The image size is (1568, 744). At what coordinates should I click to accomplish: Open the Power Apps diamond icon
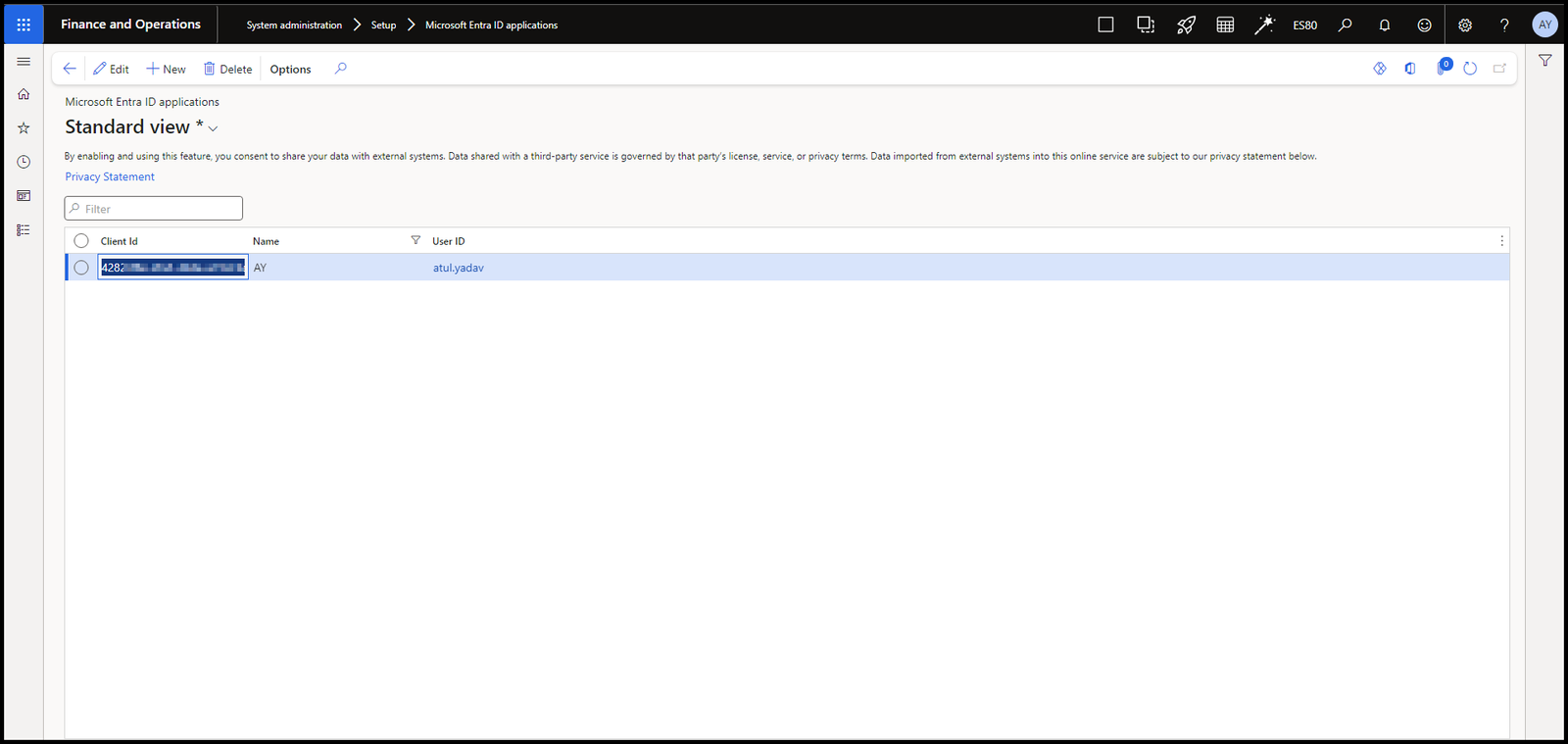(x=1380, y=69)
